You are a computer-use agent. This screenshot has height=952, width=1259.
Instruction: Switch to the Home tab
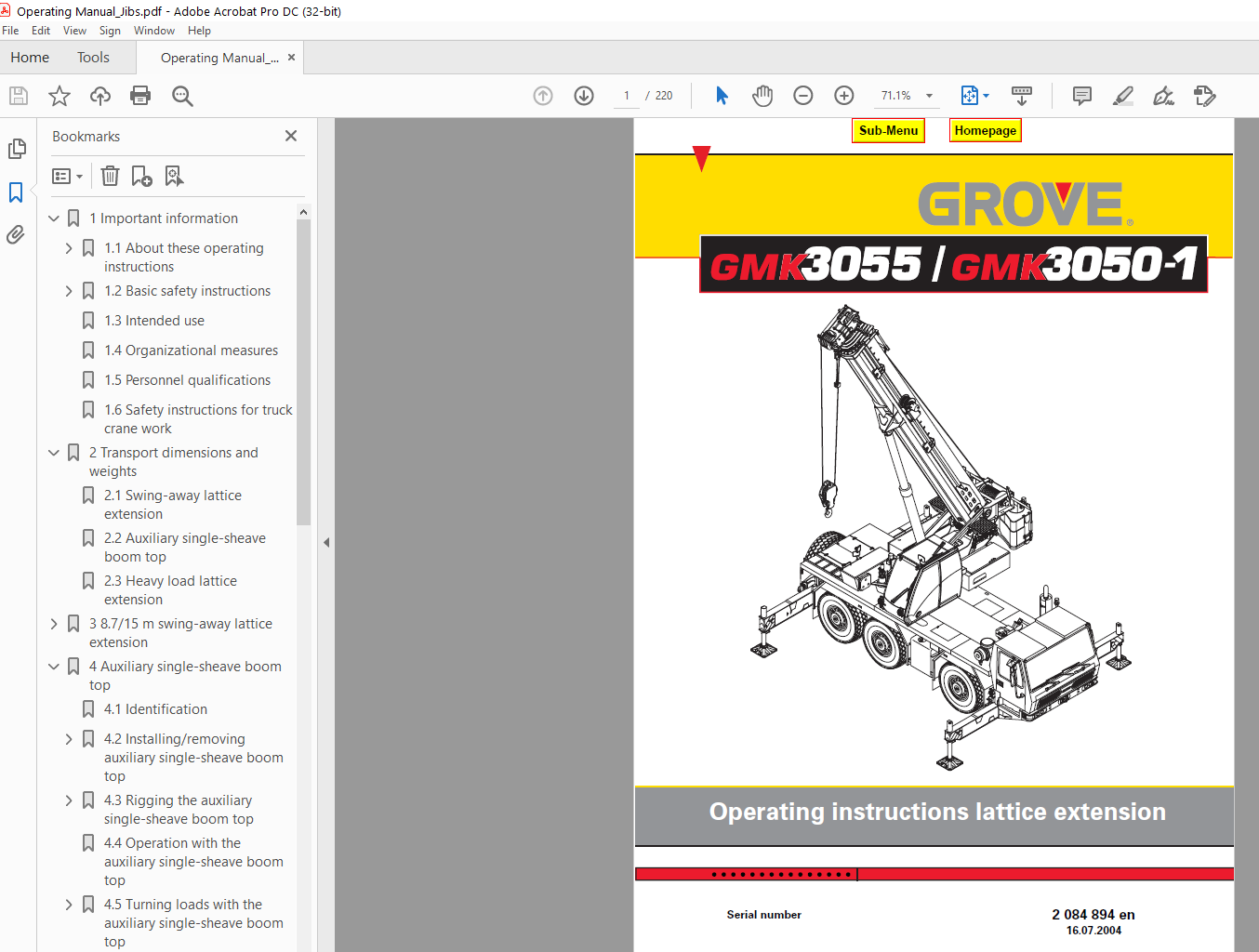30,58
